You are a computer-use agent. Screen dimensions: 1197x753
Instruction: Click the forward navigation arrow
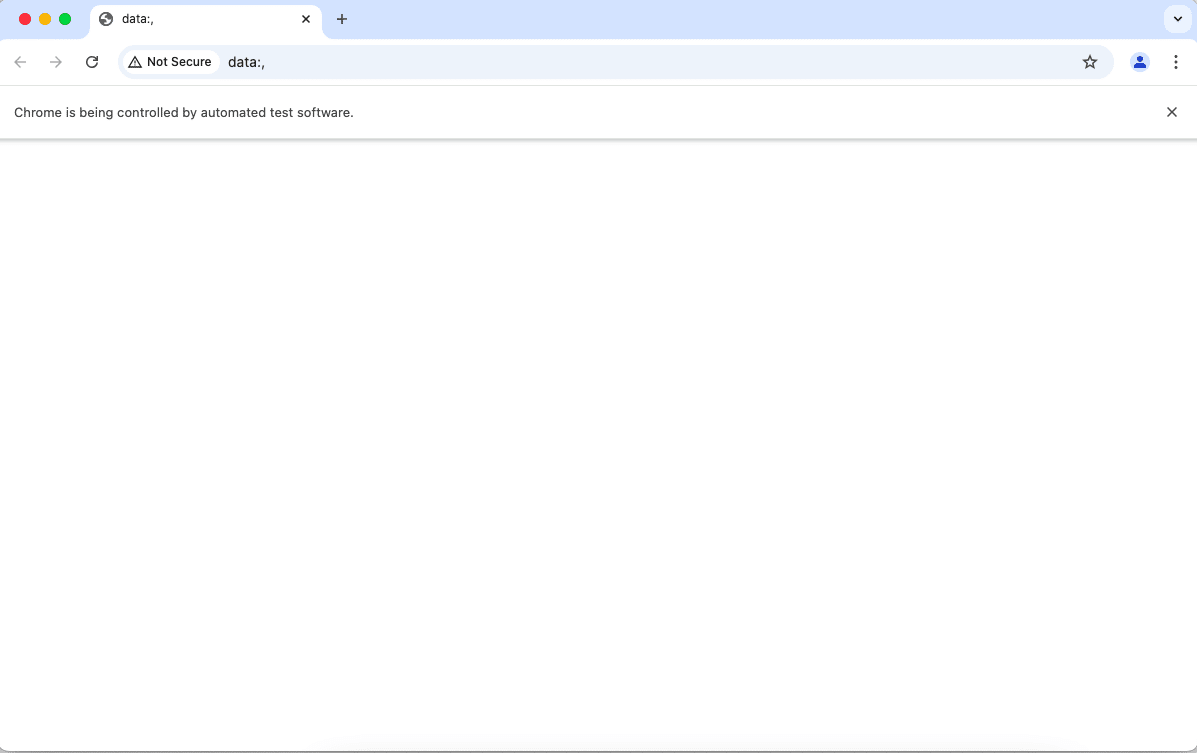(x=56, y=61)
